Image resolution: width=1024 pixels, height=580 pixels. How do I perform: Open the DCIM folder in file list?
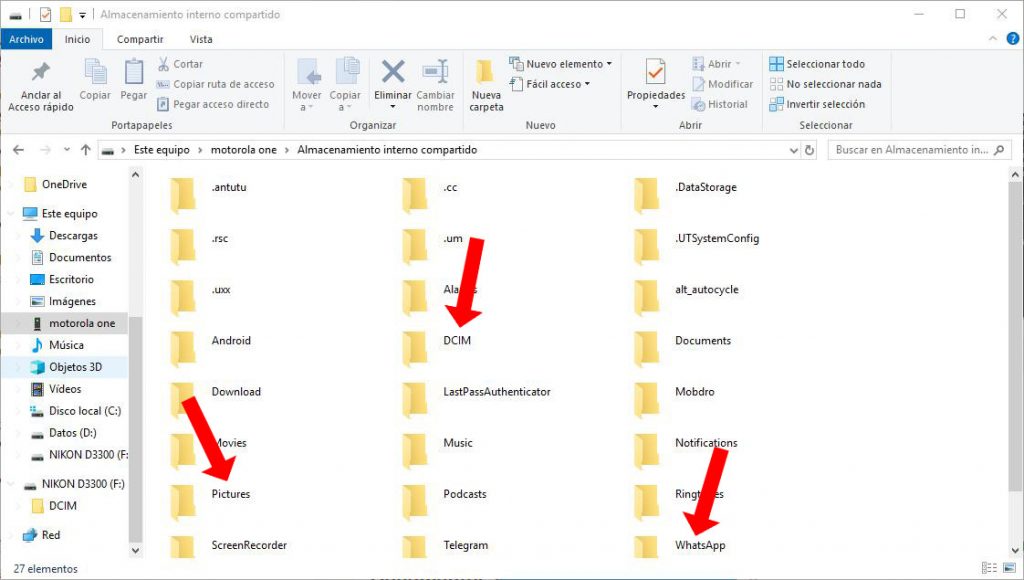456,341
